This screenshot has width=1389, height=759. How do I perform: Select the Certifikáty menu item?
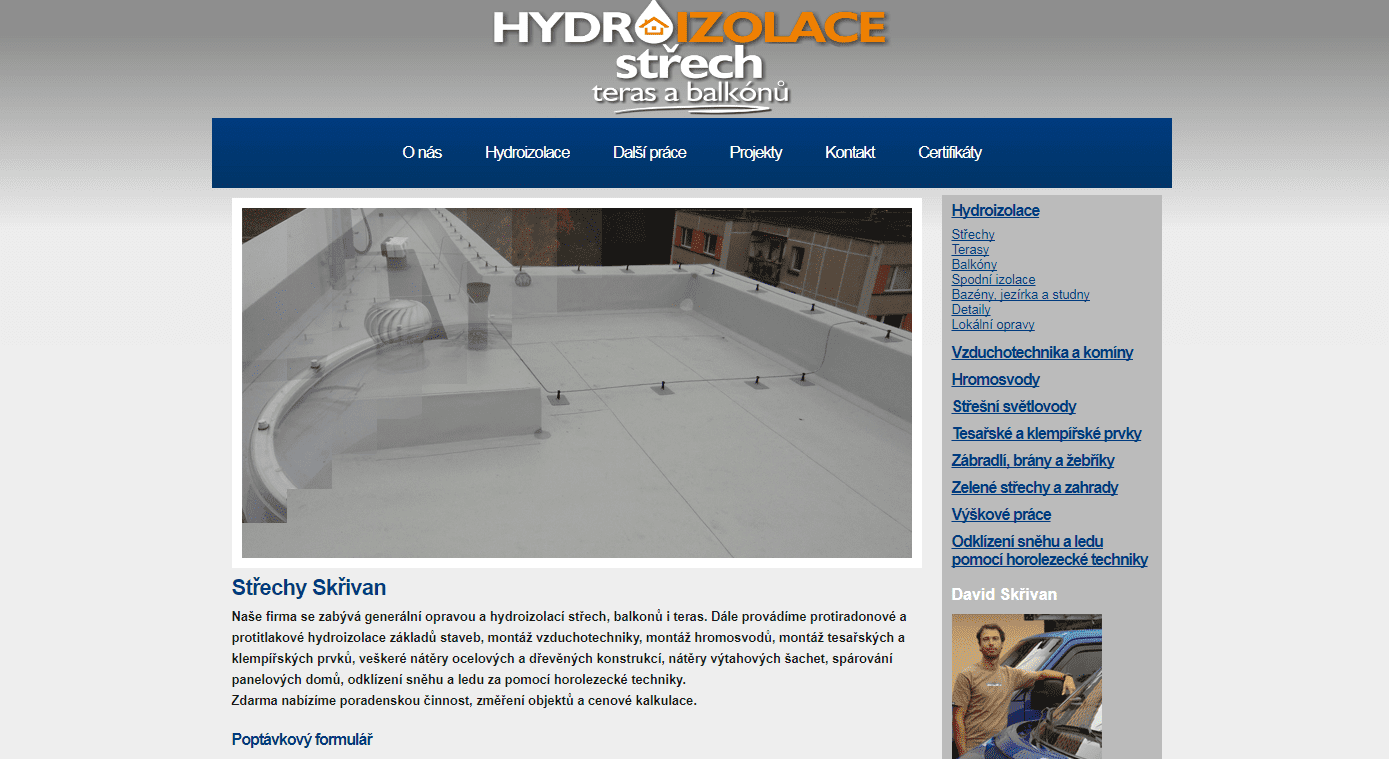coord(950,152)
